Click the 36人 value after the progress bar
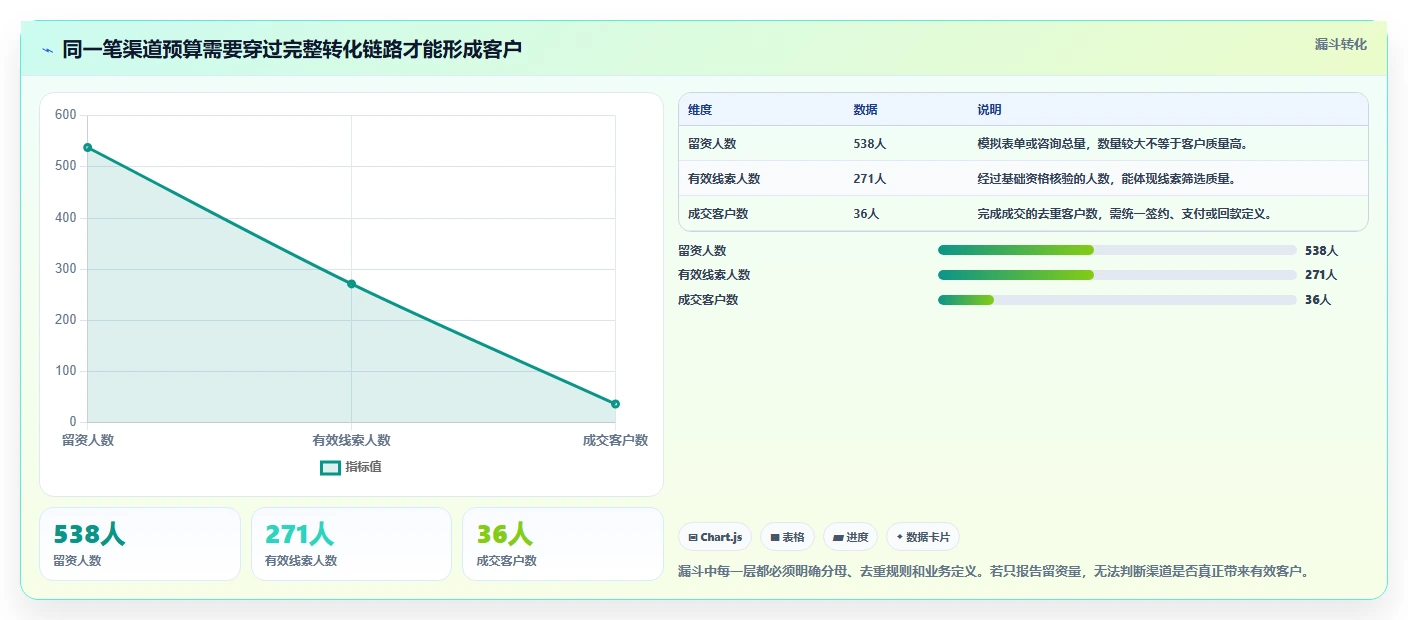 click(1318, 300)
